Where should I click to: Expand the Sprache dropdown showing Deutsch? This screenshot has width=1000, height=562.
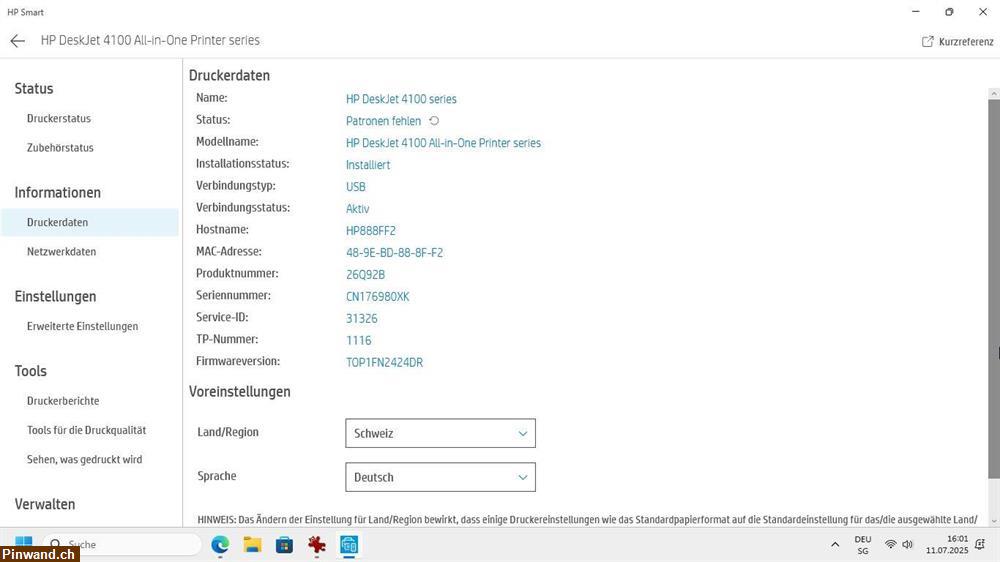click(440, 477)
